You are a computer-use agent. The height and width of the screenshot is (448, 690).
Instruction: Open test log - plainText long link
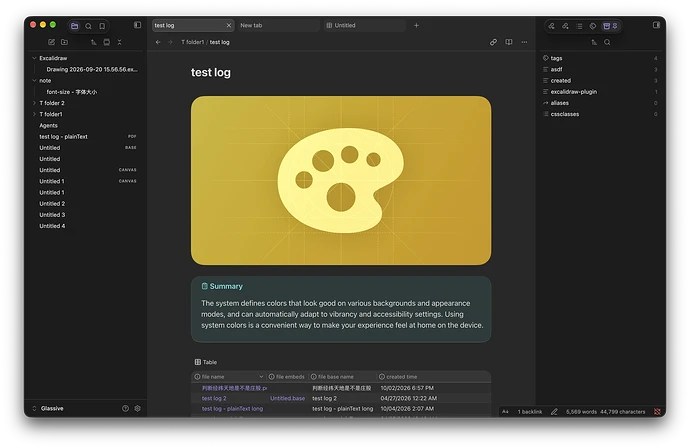coord(232,409)
